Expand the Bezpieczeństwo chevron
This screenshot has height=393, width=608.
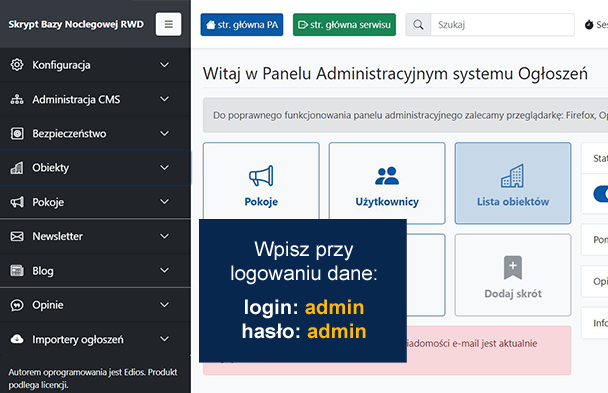click(x=165, y=134)
